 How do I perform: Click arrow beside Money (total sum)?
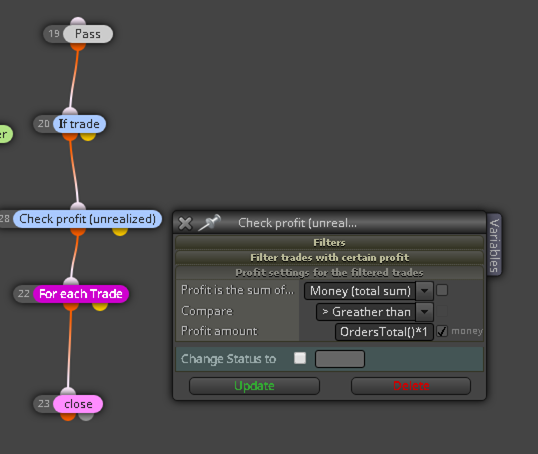click(x=424, y=291)
